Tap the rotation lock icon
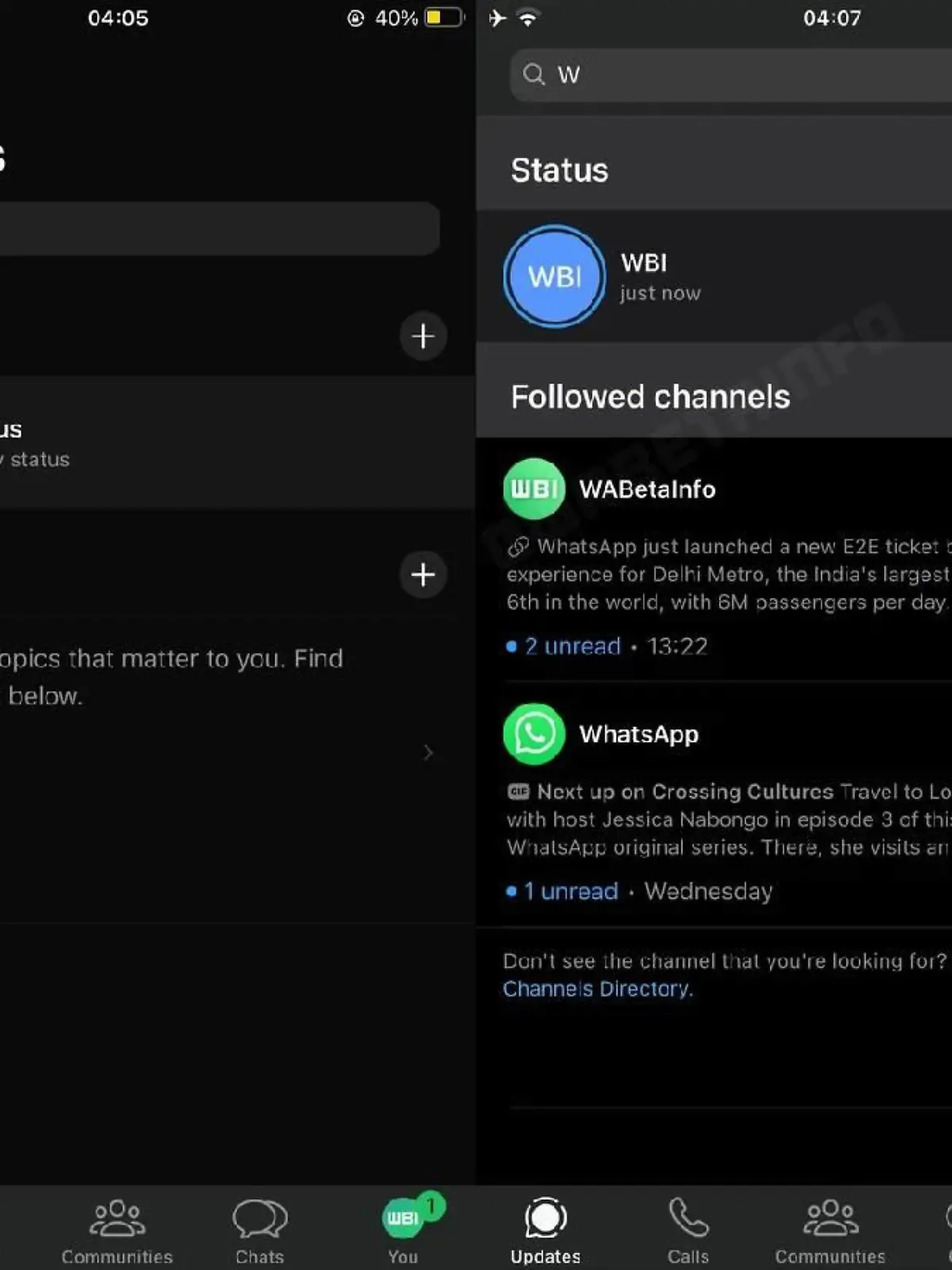Screen dimensions: 952x1270 [x=355, y=17]
